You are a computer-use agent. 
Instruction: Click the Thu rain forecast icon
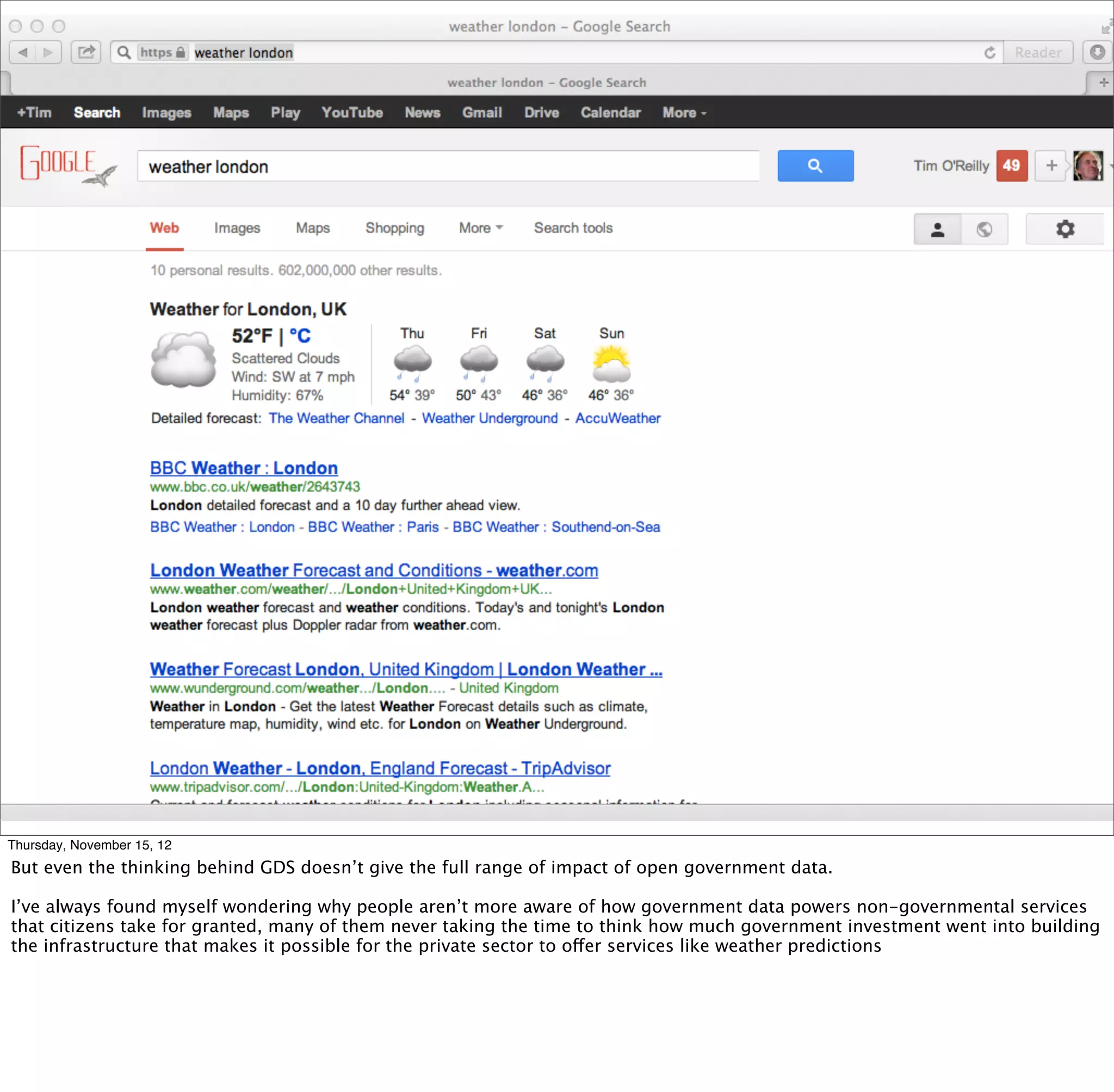coord(412,364)
